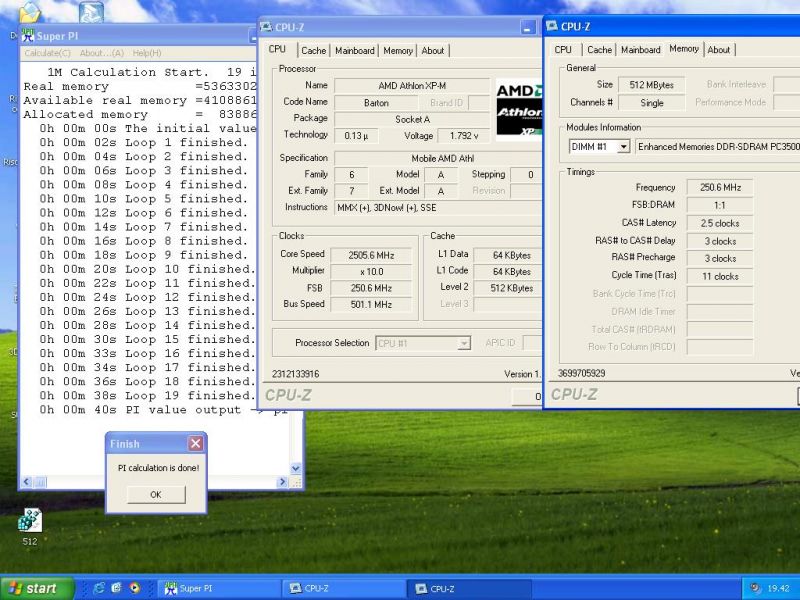Open Mainboard tab in the CPU-Z window listing memory timings
800x600 pixels.
pos(641,49)
